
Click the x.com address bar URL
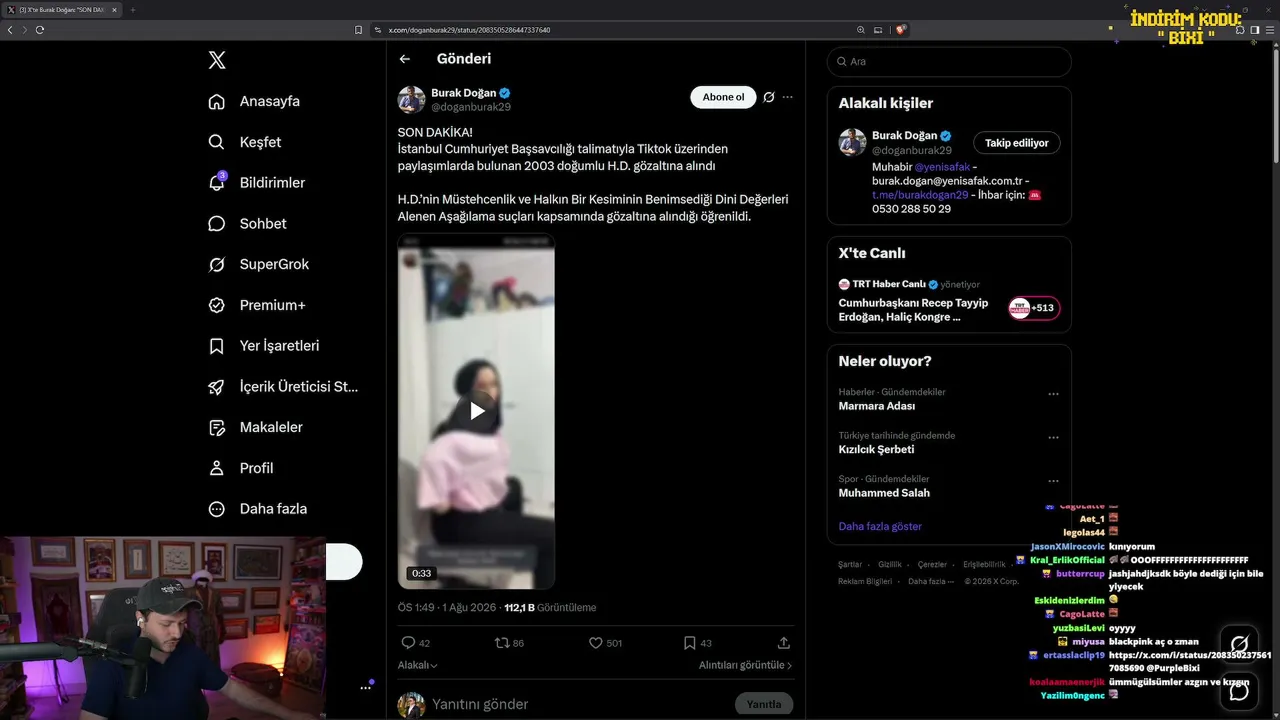coord(469,30)
